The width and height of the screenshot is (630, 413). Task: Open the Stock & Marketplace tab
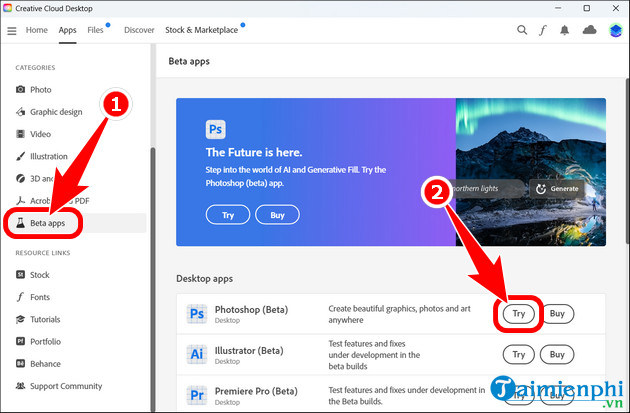point(201,30)
